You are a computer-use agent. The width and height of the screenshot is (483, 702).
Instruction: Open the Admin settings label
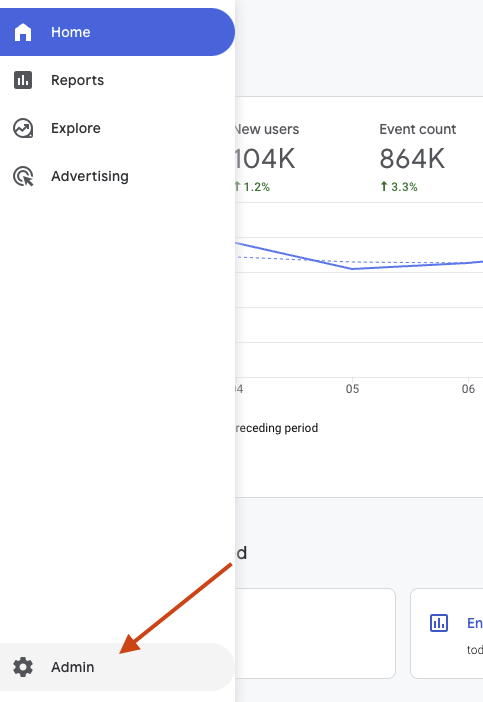(x=73, y=667)
